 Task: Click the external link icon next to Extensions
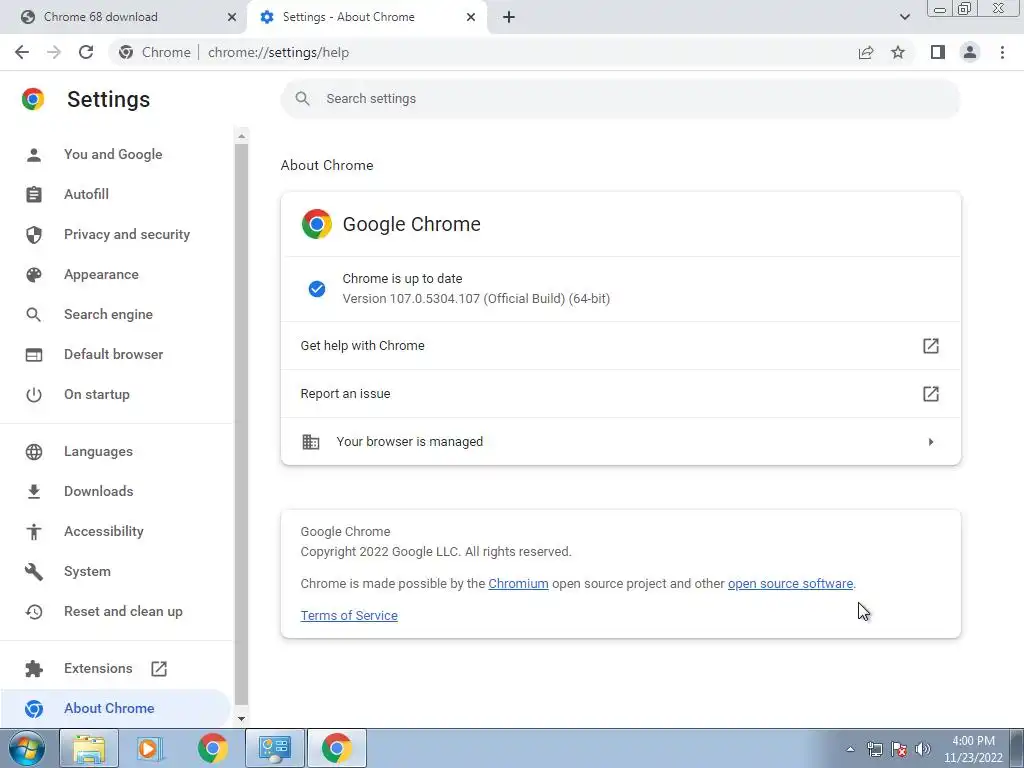(159, 669)
